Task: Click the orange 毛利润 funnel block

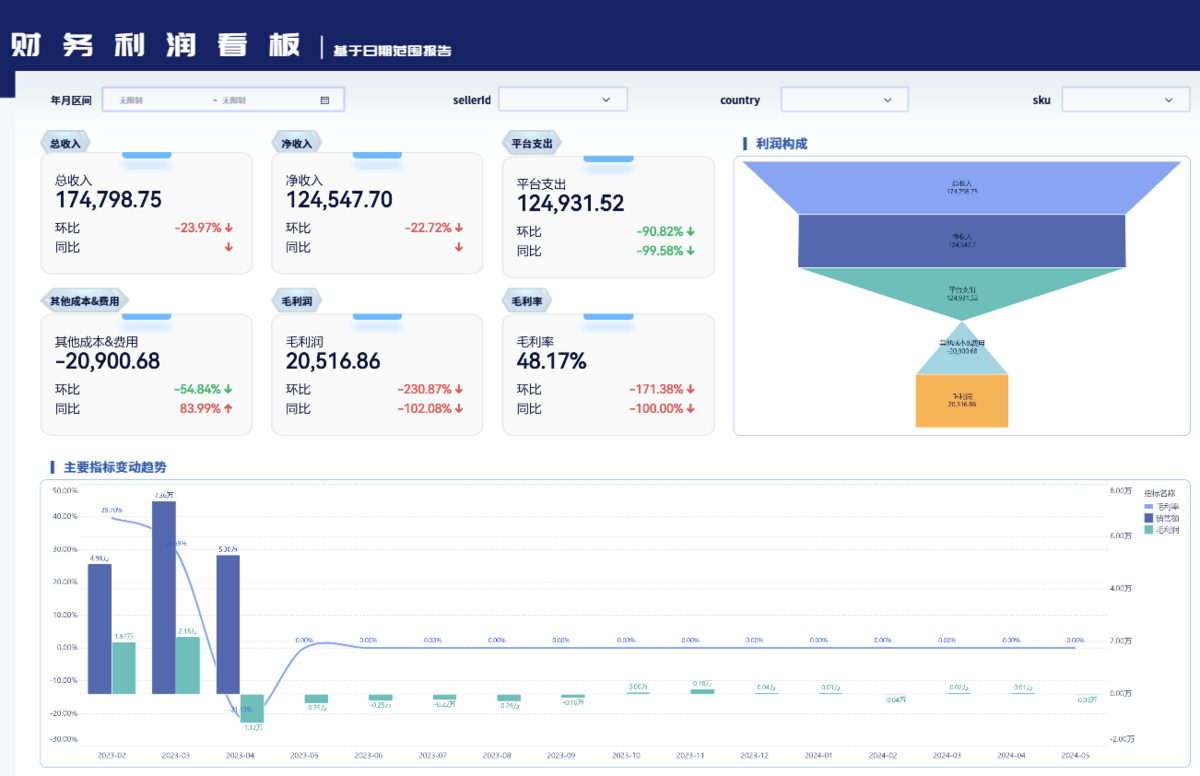Action: point(962,401)
